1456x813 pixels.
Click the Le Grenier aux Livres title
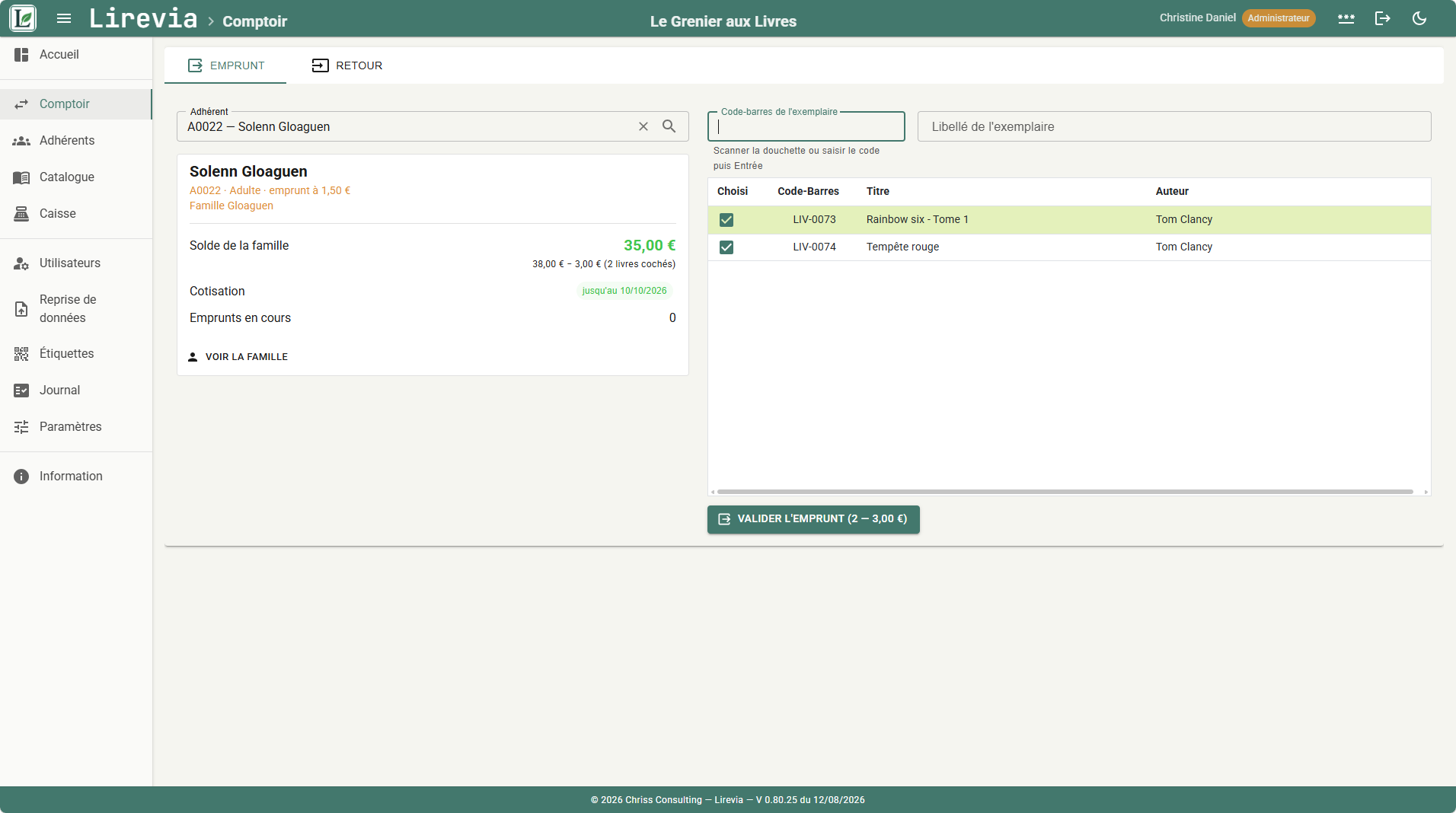pyautogui.click(x=723, y=21)
